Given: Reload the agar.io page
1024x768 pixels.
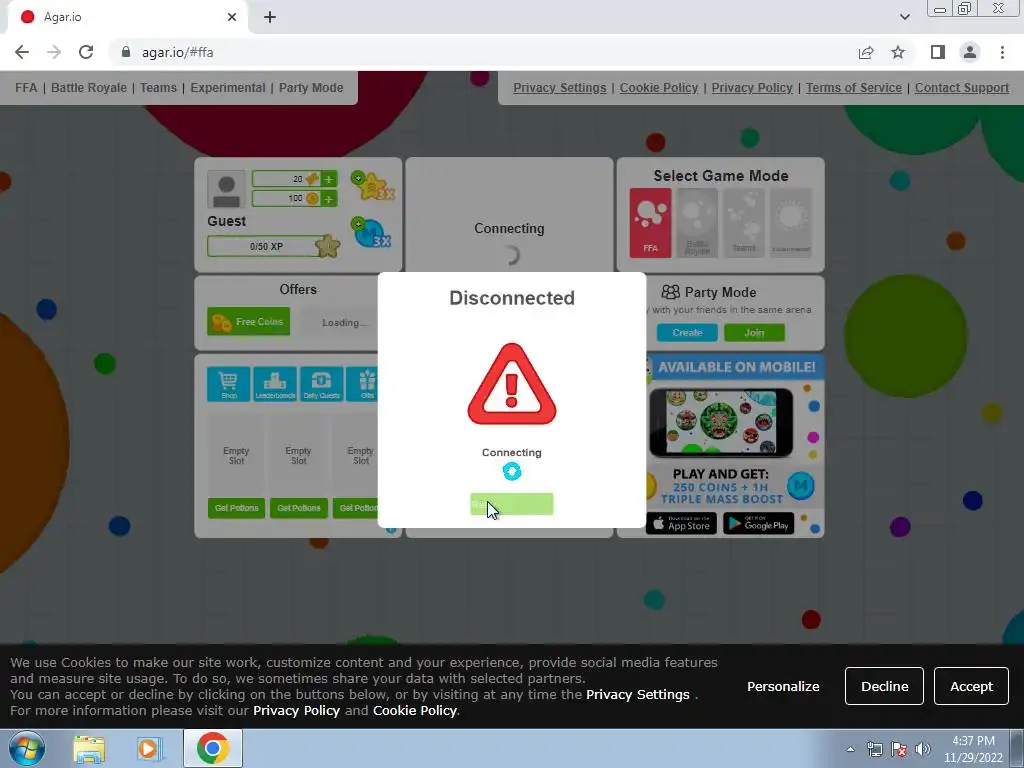Looking at the screenshot, I should pos(86,52).
